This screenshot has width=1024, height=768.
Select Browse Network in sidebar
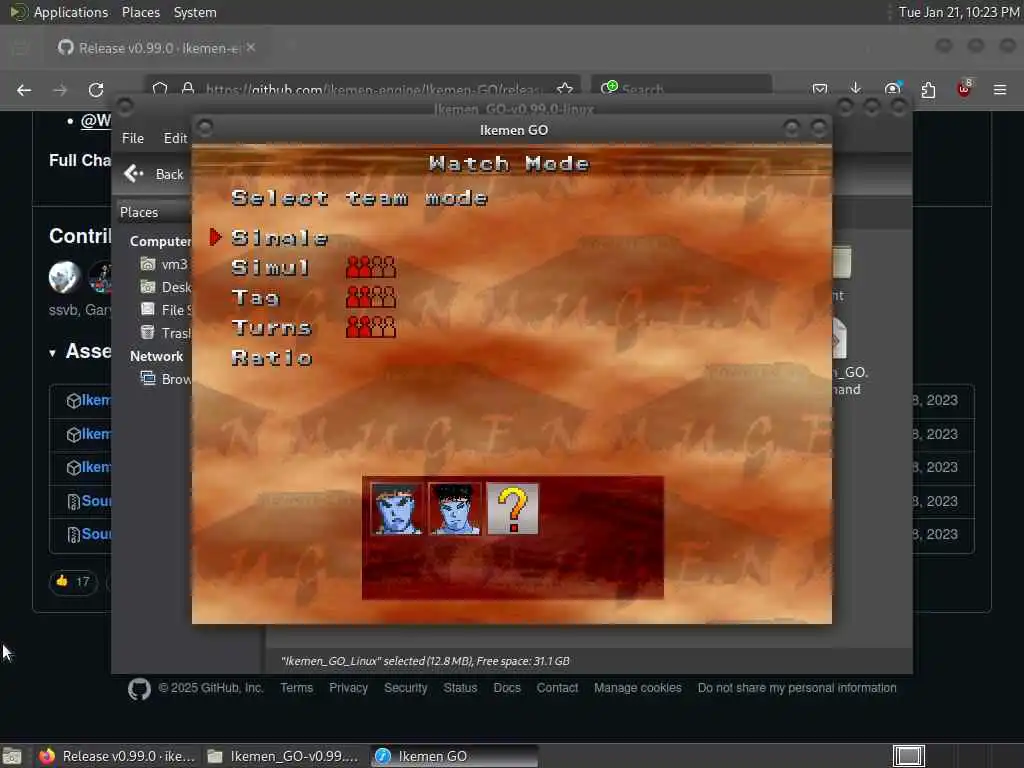[x=165, y=379]
